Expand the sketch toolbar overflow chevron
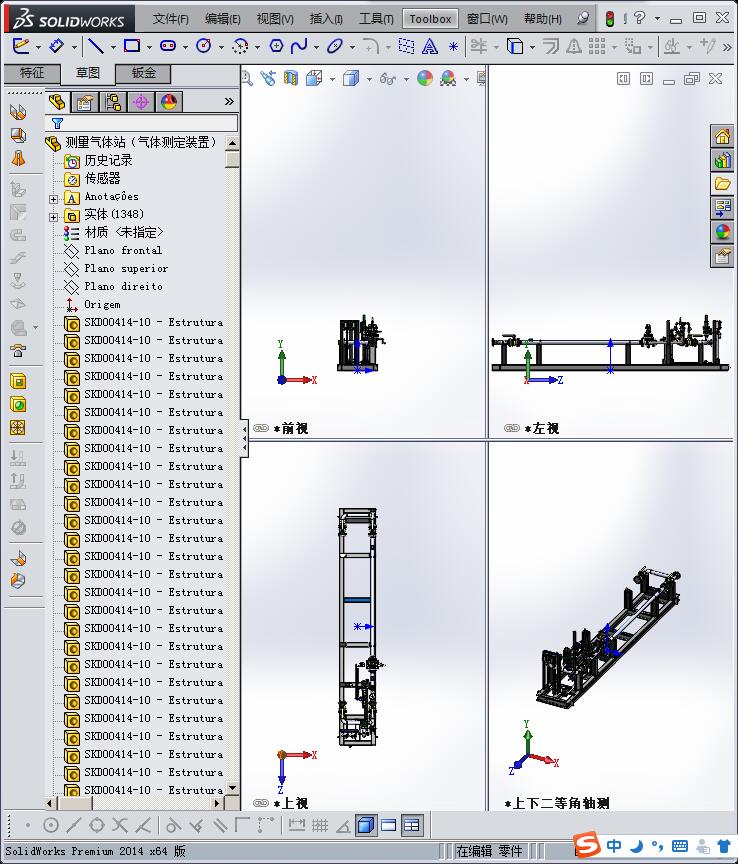The height and width of the screenshot is (864, 738). [727, 47]
